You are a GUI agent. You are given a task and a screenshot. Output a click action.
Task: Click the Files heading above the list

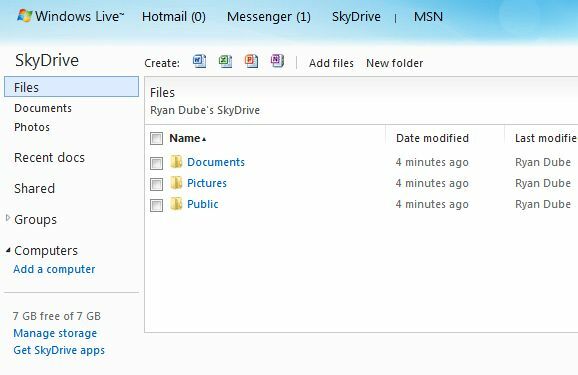163,93
